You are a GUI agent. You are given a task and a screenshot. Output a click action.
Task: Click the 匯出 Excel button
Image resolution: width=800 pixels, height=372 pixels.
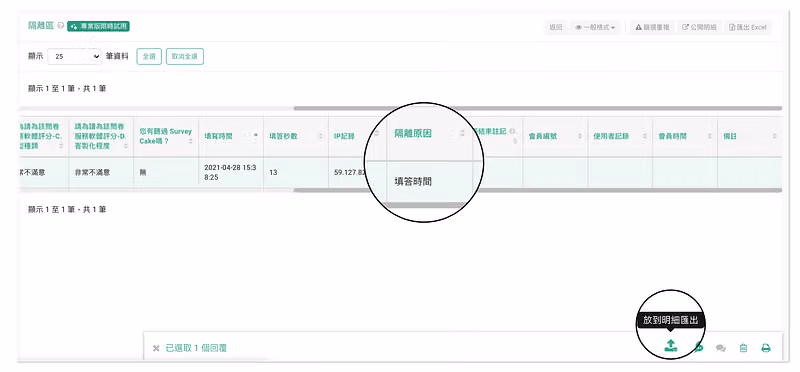point(747,28)
